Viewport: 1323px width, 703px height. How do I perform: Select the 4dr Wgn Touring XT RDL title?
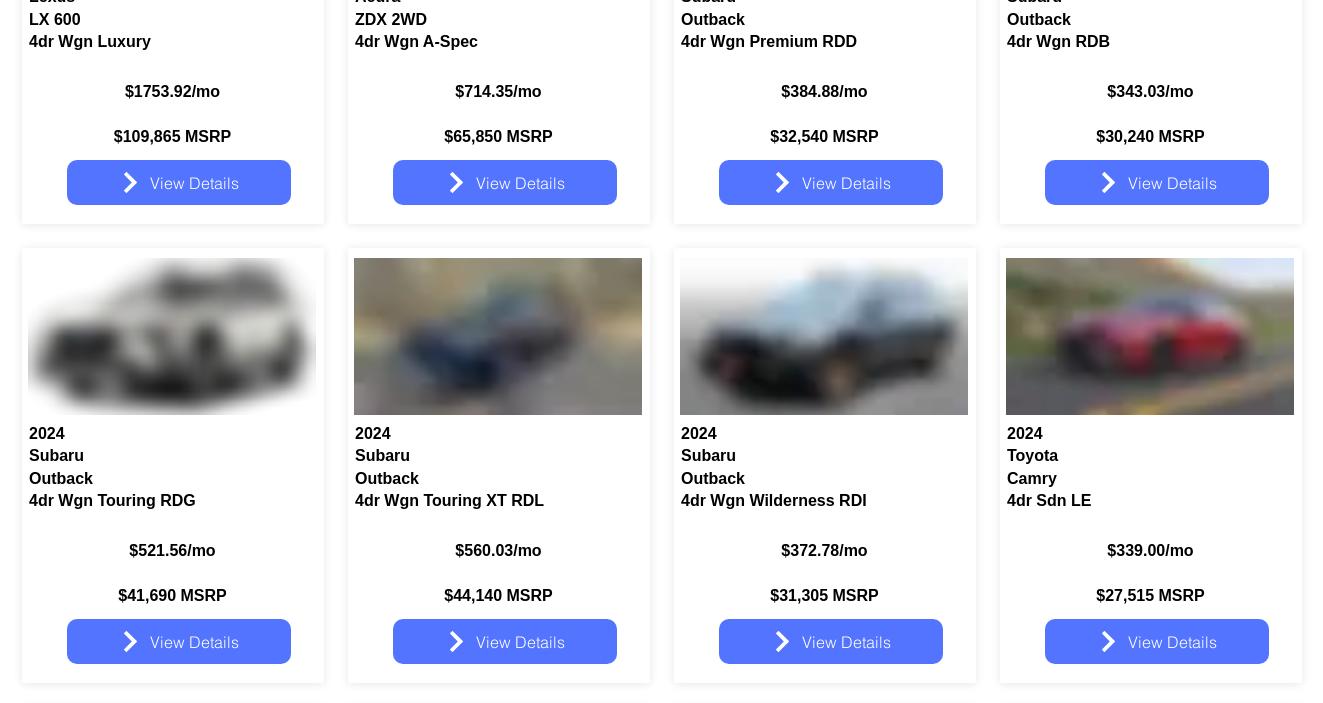pos(449,501)
